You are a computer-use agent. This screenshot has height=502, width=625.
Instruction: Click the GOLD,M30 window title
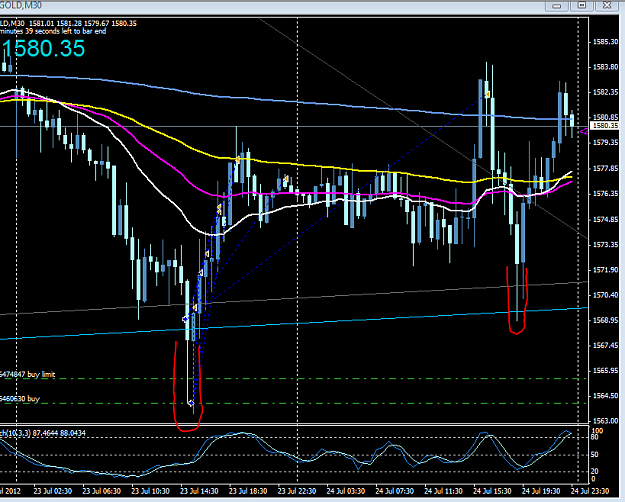[x=21, y=5]
